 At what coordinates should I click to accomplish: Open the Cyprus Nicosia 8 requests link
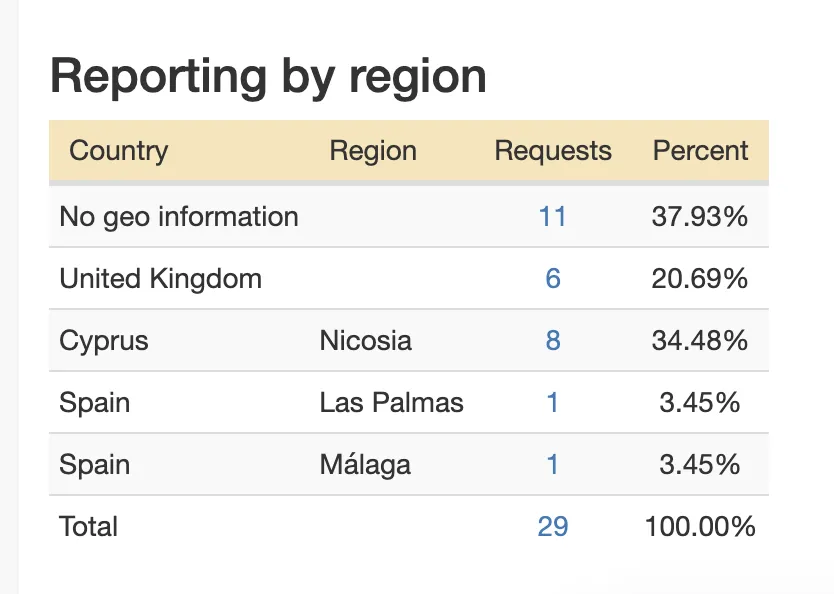click(553, 340)
